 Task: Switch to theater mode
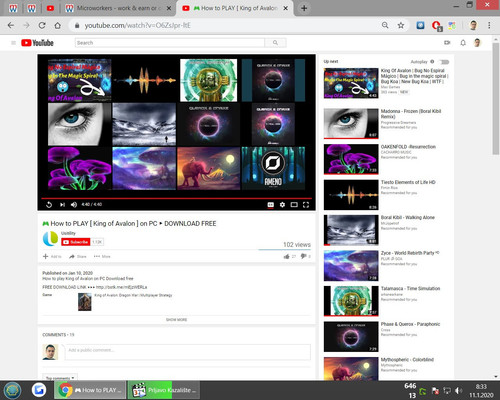point(294,205)
